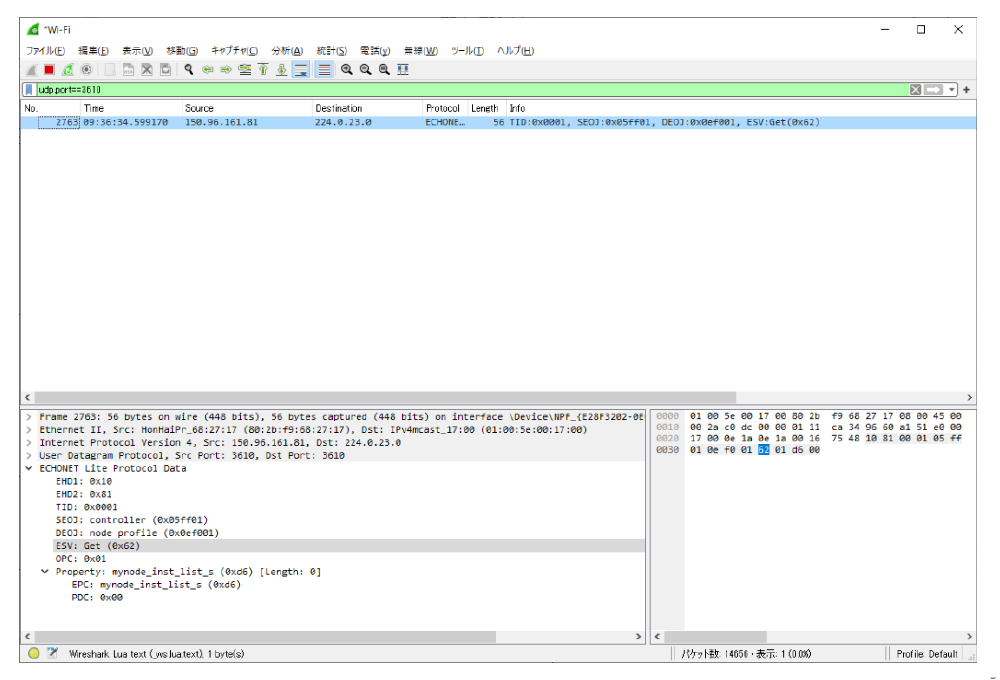This screenshot has height=680, width=1000.
Task: Sort packets by Destination column header
Action: [367, 108]
